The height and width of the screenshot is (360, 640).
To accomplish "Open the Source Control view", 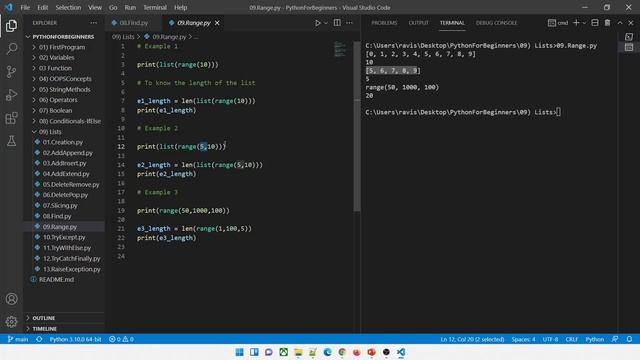I will tap(11, 72).
